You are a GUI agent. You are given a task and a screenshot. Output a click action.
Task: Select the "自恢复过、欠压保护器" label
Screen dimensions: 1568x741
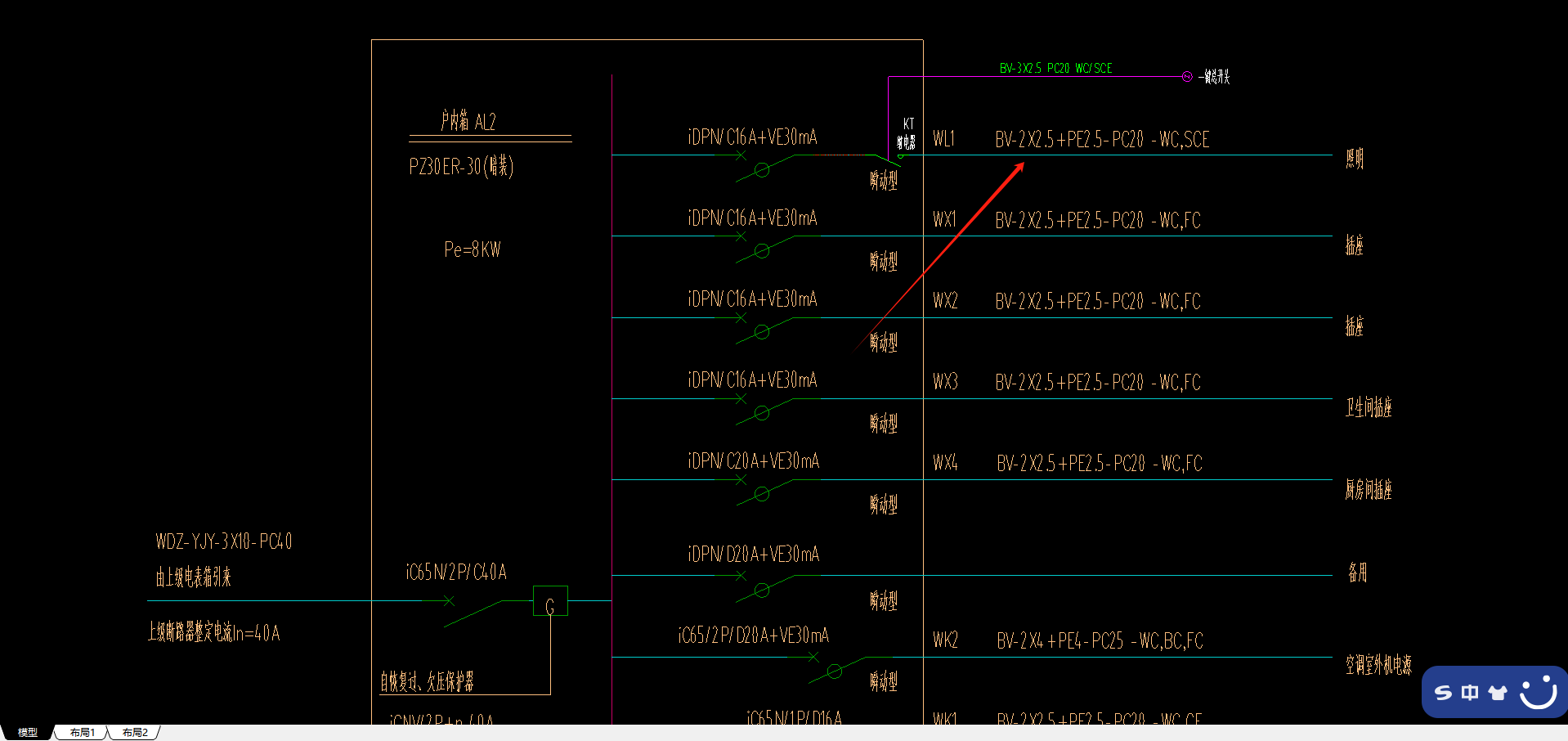pyautogui.click(x=427, y=681)
